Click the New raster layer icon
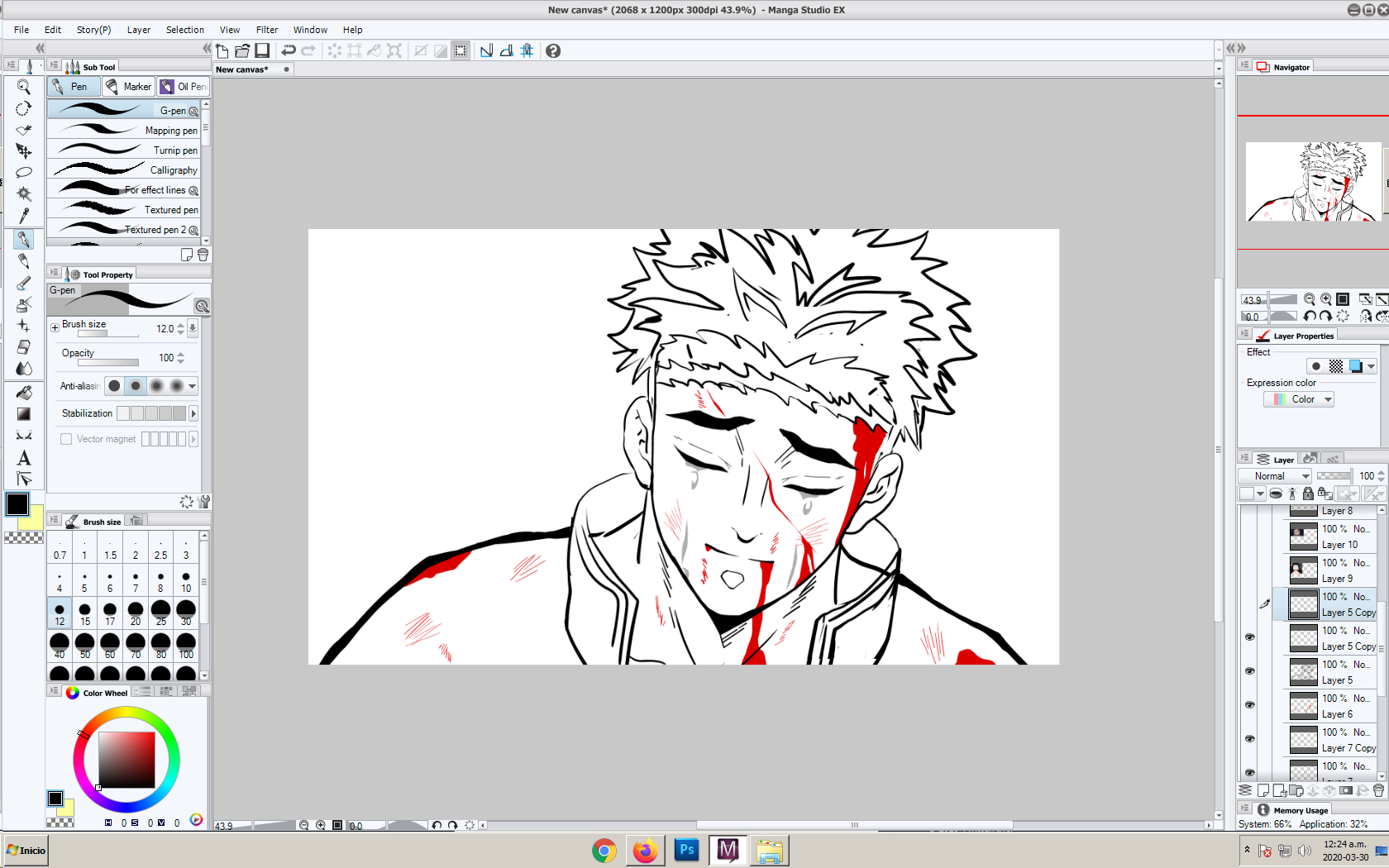Image resolution: width=1389 pixels, height=868 pixels. [1263, 790]
